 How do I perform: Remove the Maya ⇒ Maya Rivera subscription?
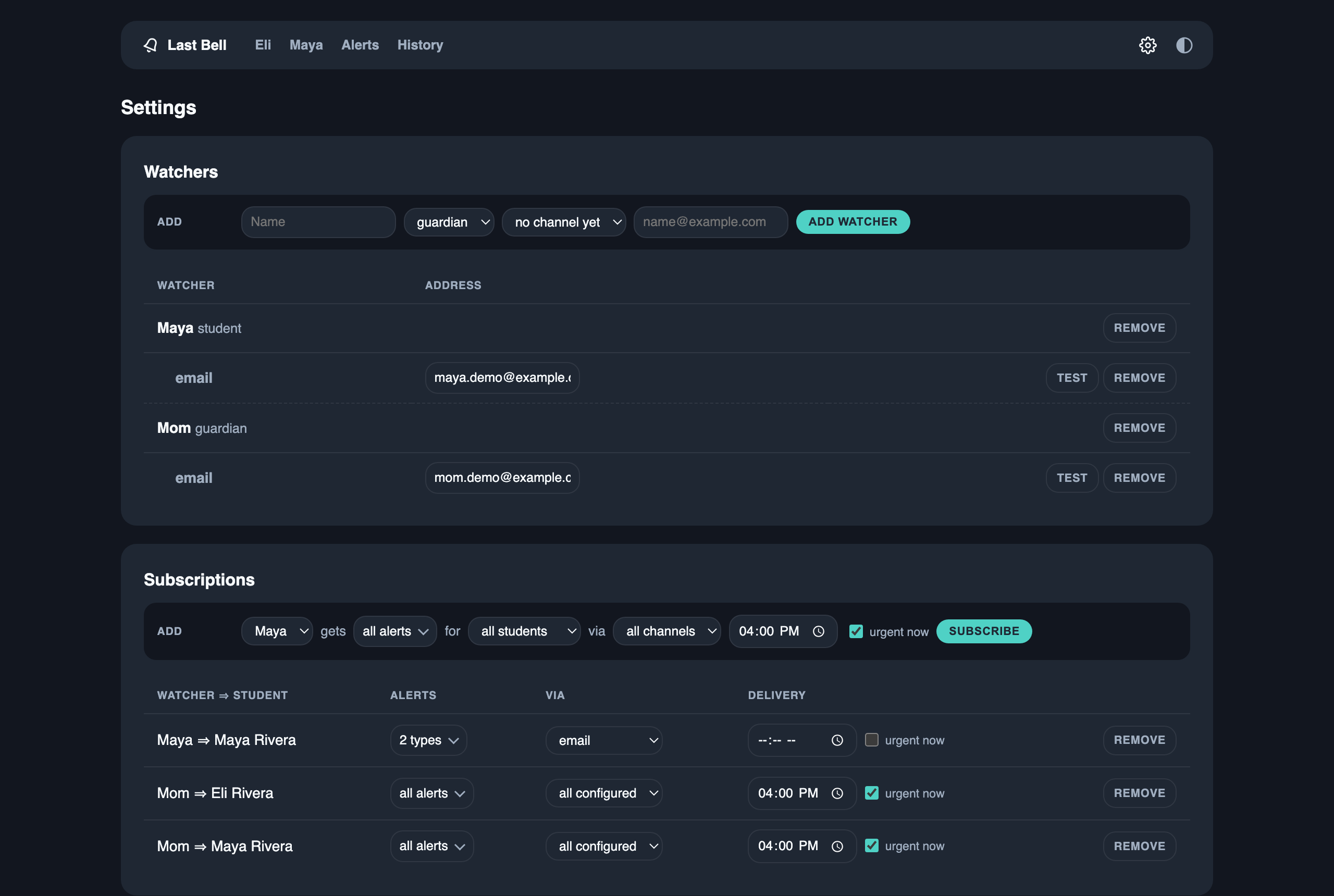[1139, 741]
